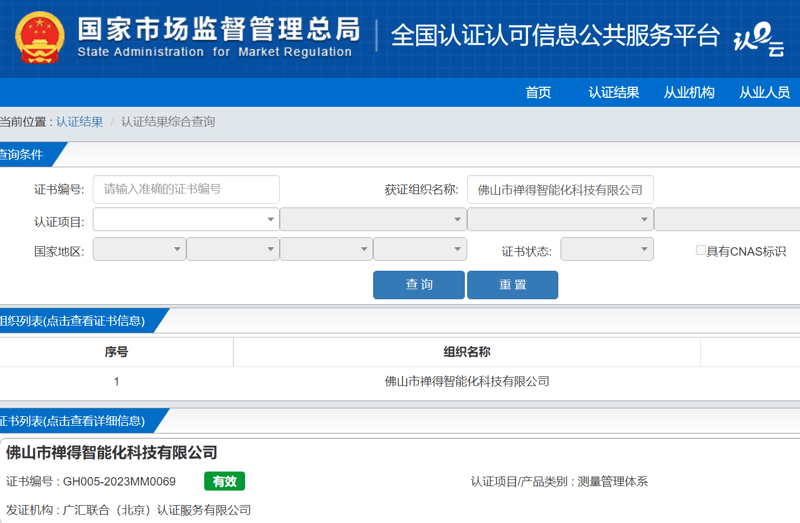Expand the fourth 国家地区 dropdown

420,249
